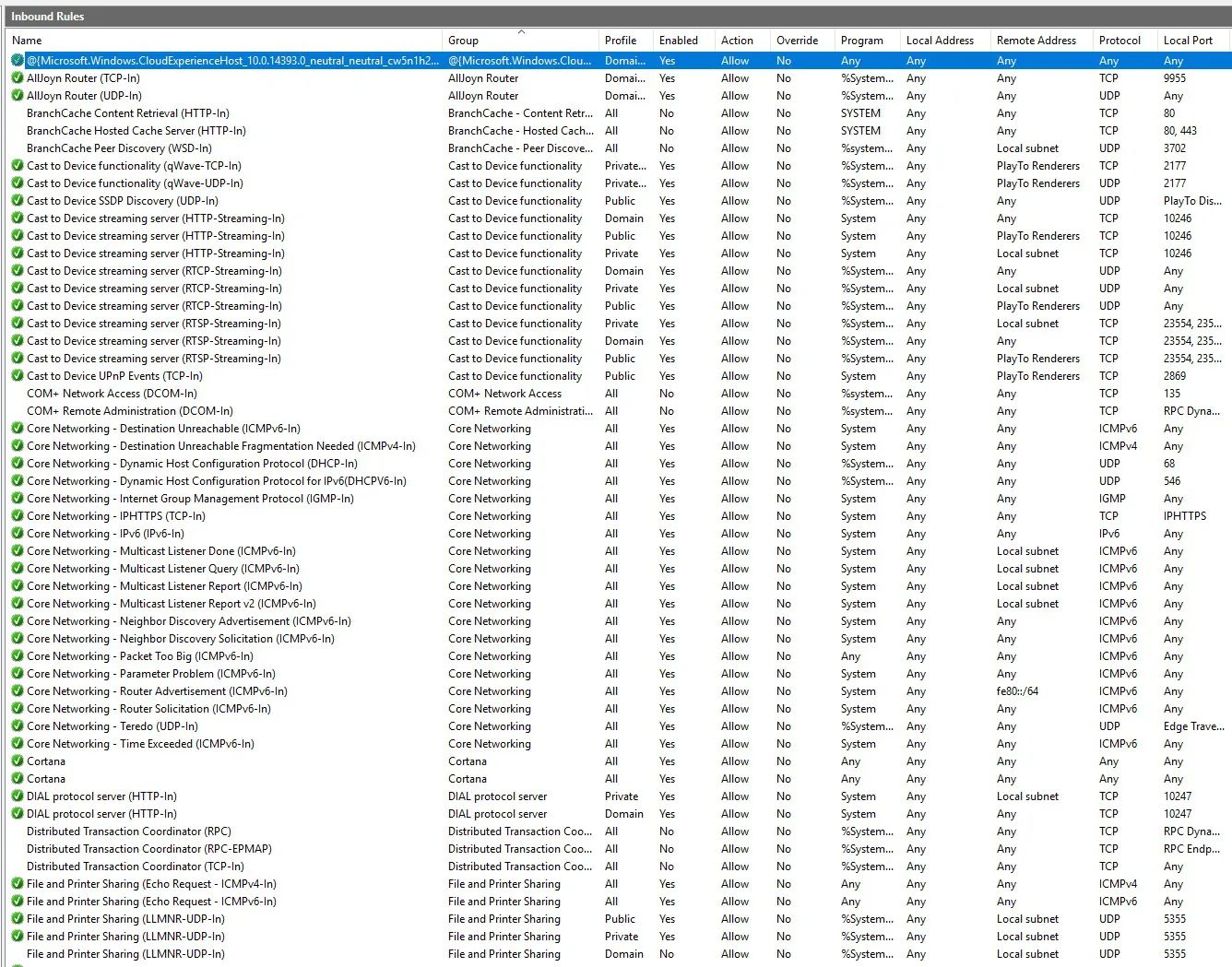1232x967 pixels.
Task: Click the icon of Core Networking - Multicast Listener Done
Action: (x=18, y=551)
